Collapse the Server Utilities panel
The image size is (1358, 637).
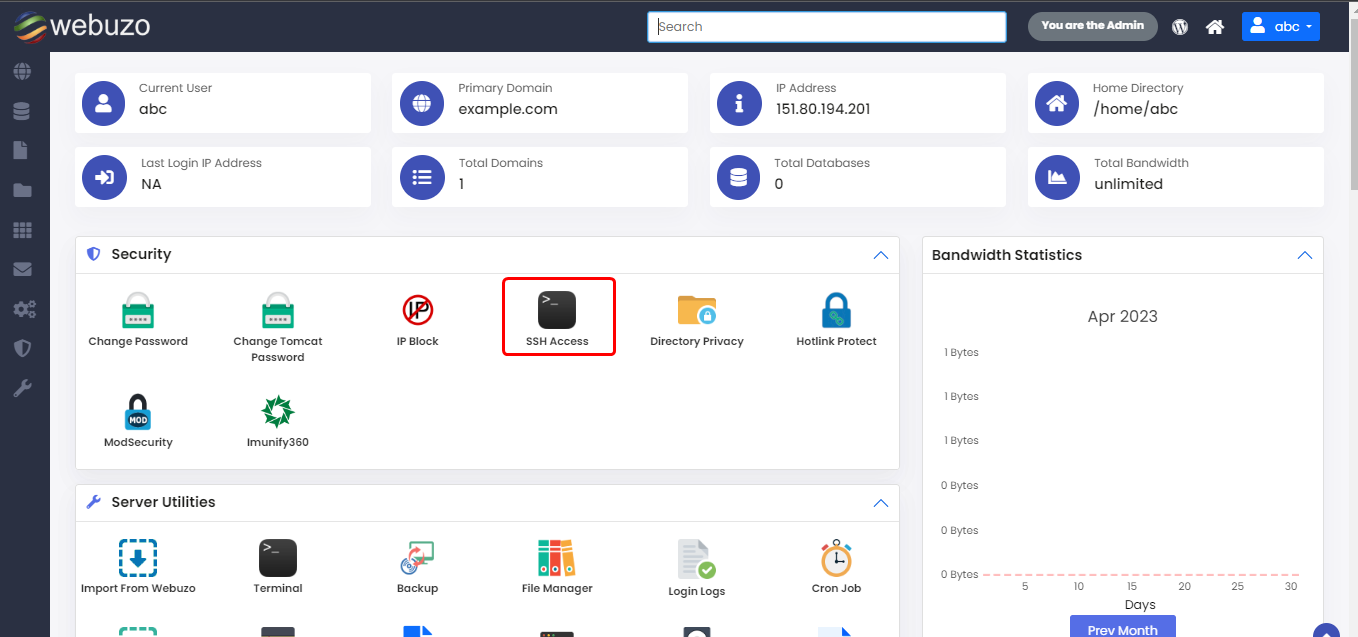click(x=880, y=503)
